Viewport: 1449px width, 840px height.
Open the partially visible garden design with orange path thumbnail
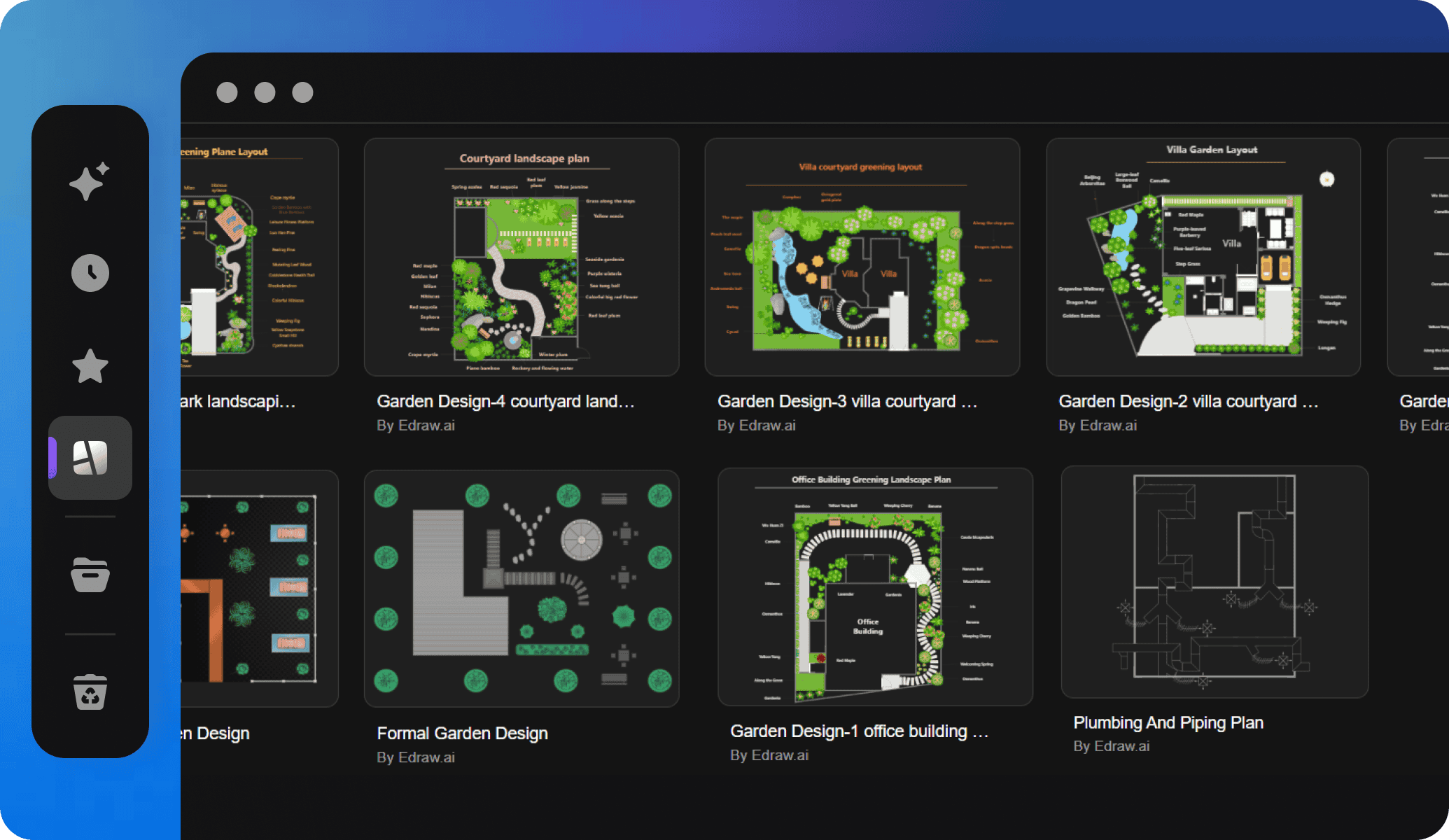coord(259,588)
